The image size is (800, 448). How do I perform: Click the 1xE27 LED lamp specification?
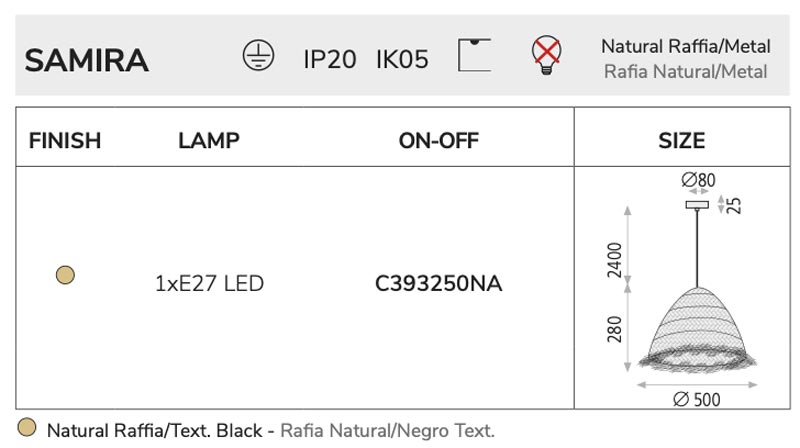[209, 284]
